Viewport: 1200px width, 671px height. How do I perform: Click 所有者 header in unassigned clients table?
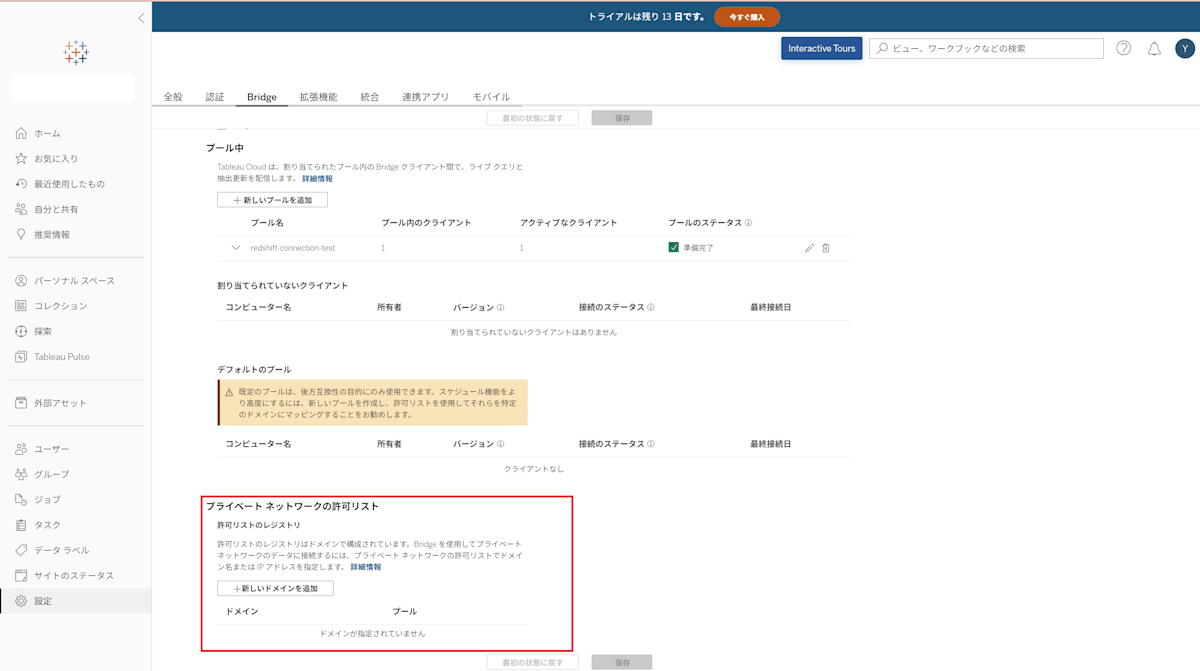(389, 307)
